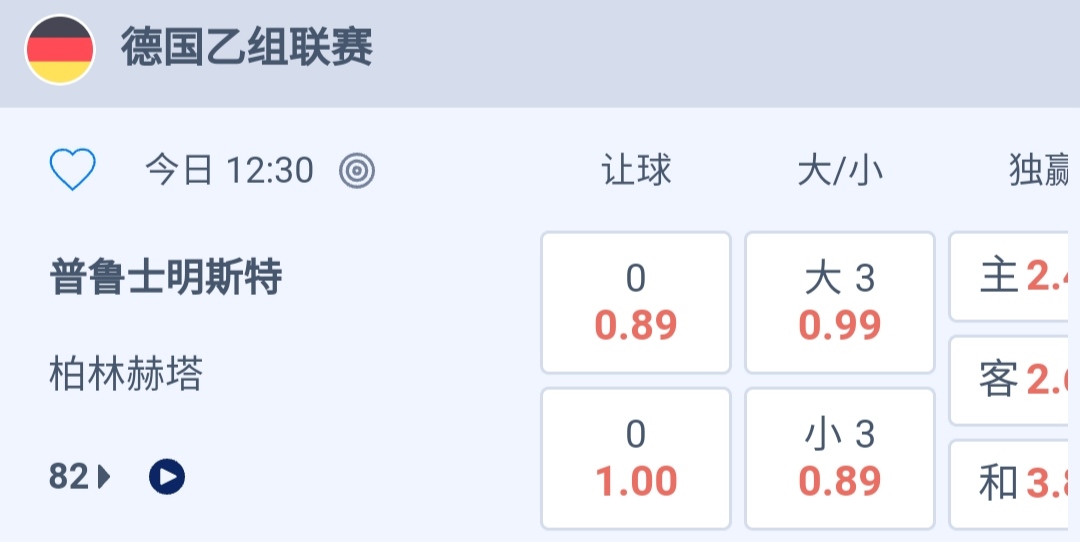The image size is (1080, 542).
Task: Click the 今日 12:30 match time
Action: click(230, 171)
